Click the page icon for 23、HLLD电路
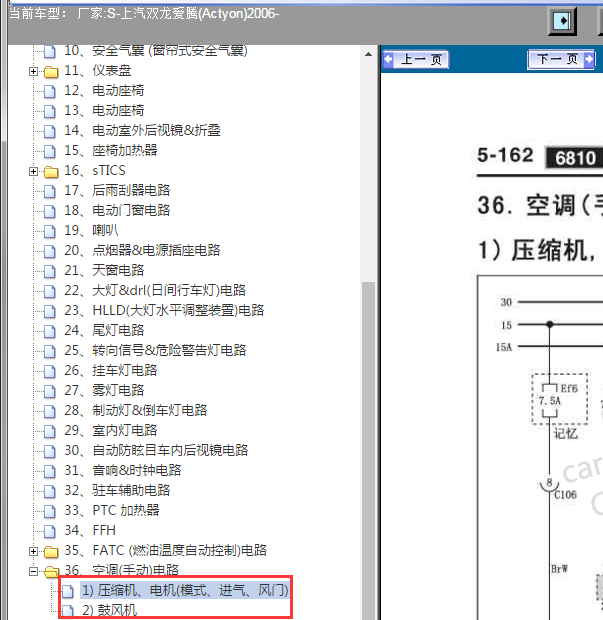 tap(49, 311)
